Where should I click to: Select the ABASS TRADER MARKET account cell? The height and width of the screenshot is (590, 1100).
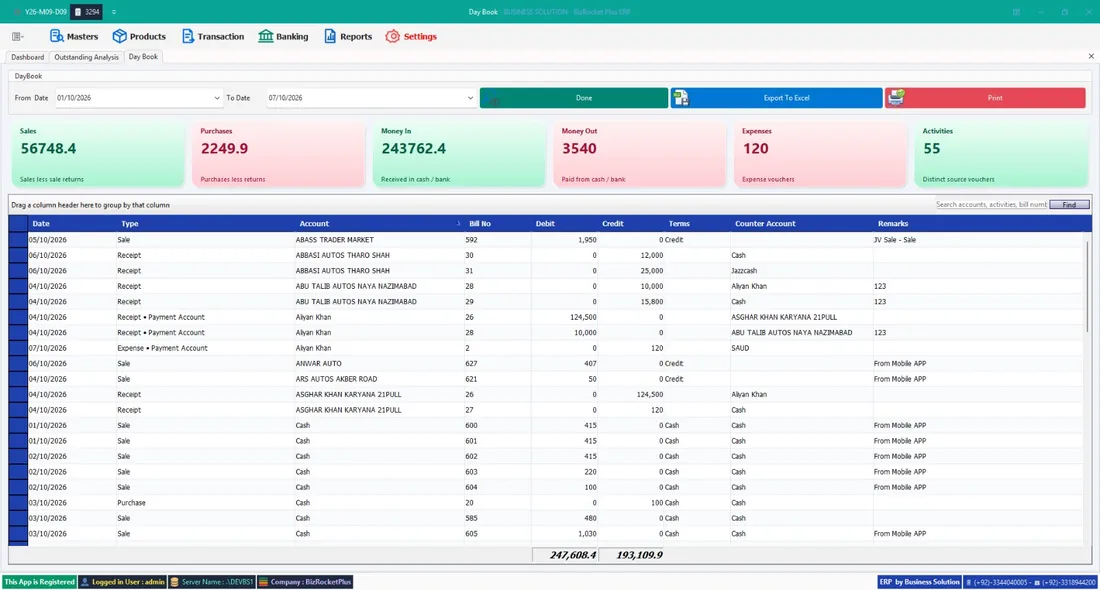point(379,240)
